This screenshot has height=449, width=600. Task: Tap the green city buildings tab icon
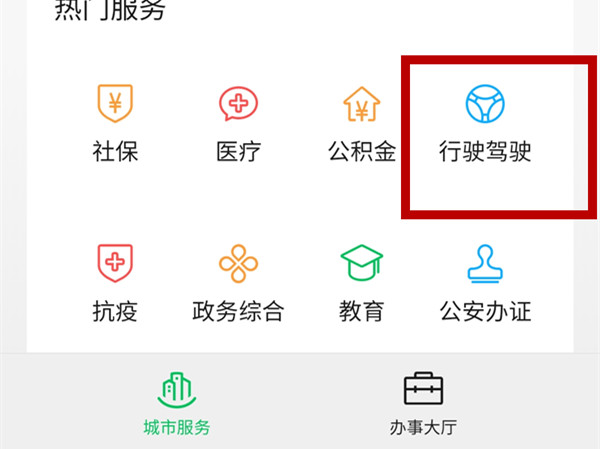coord(177,390)
